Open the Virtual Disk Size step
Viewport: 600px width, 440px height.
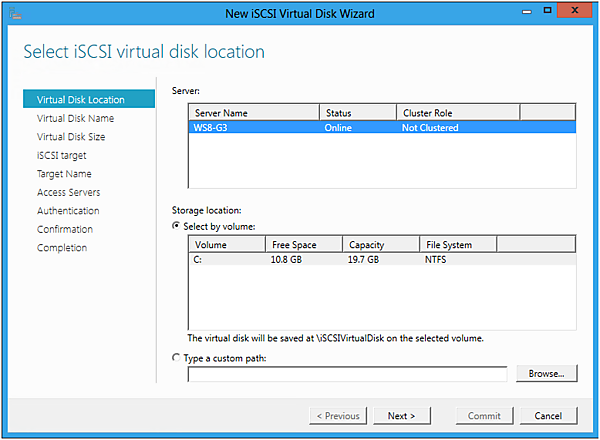pos(71,137)
